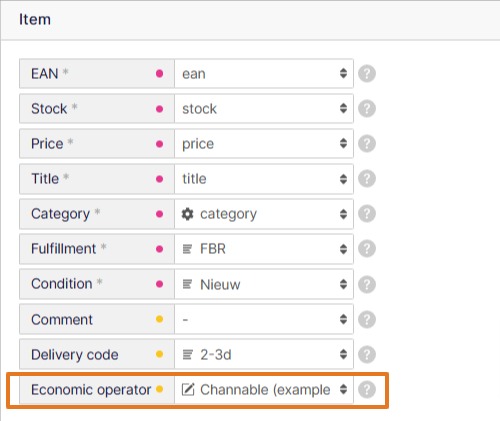Open the EAN field dropdown
The width and height of the screenshot is (500, 421).
(264, 74)
